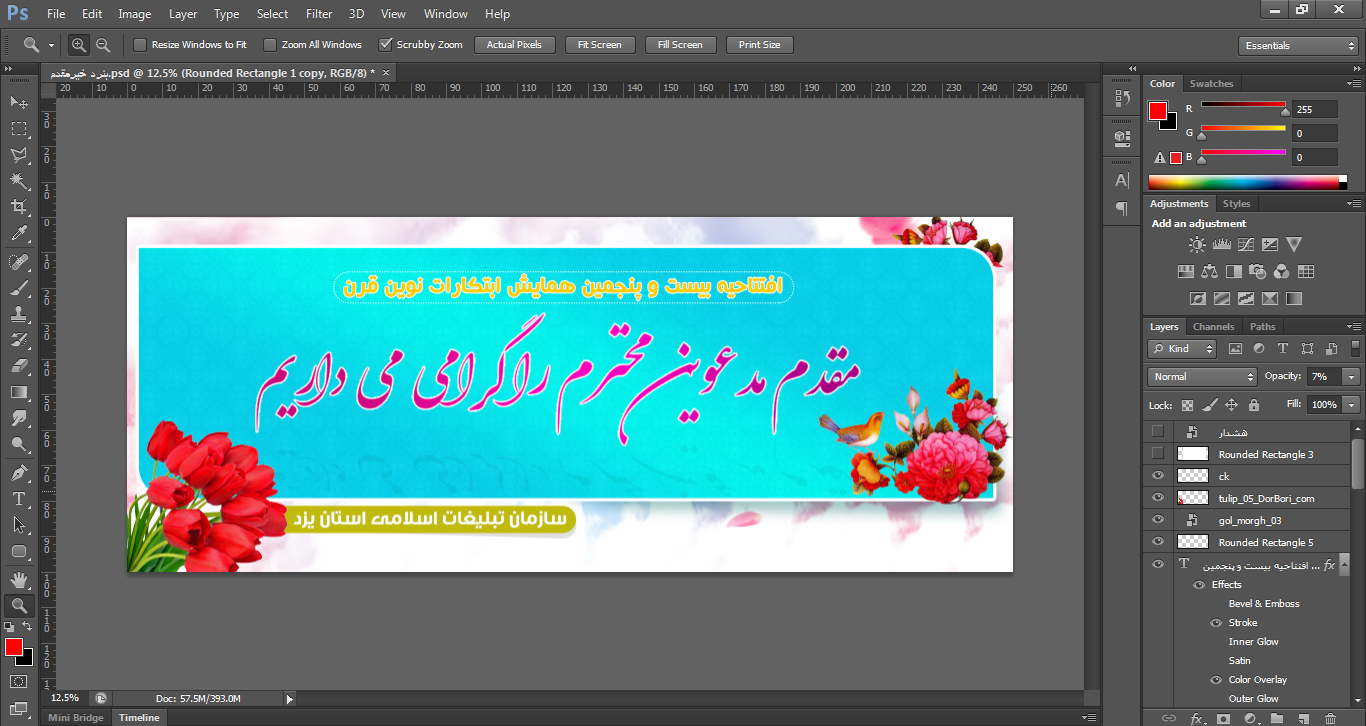
Task: Enable Resize Windows to Fit checkbox
Action: (x=140, y=45)
